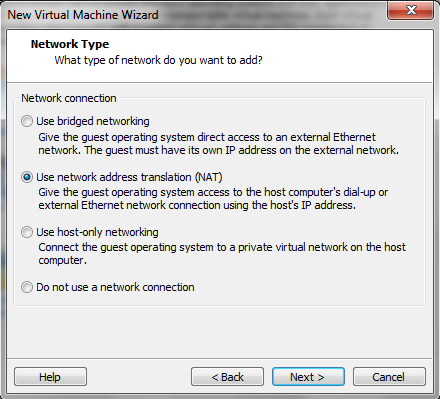Click the Network connection group box label
This screenshot has height=399, width=440.
click(x=69, y=98)
